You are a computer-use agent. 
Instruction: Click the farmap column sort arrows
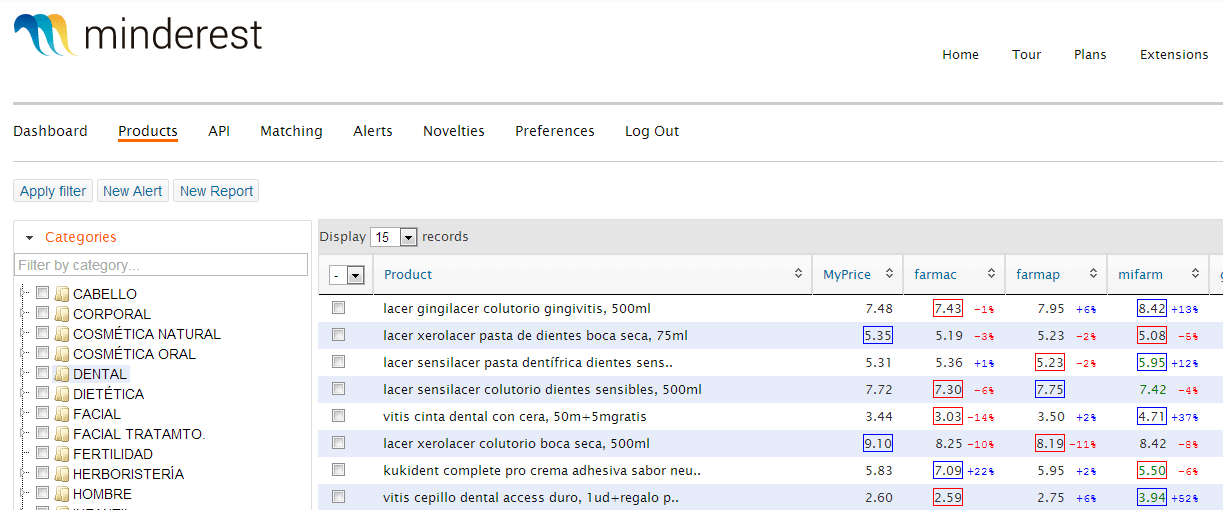pos(1093,274)
